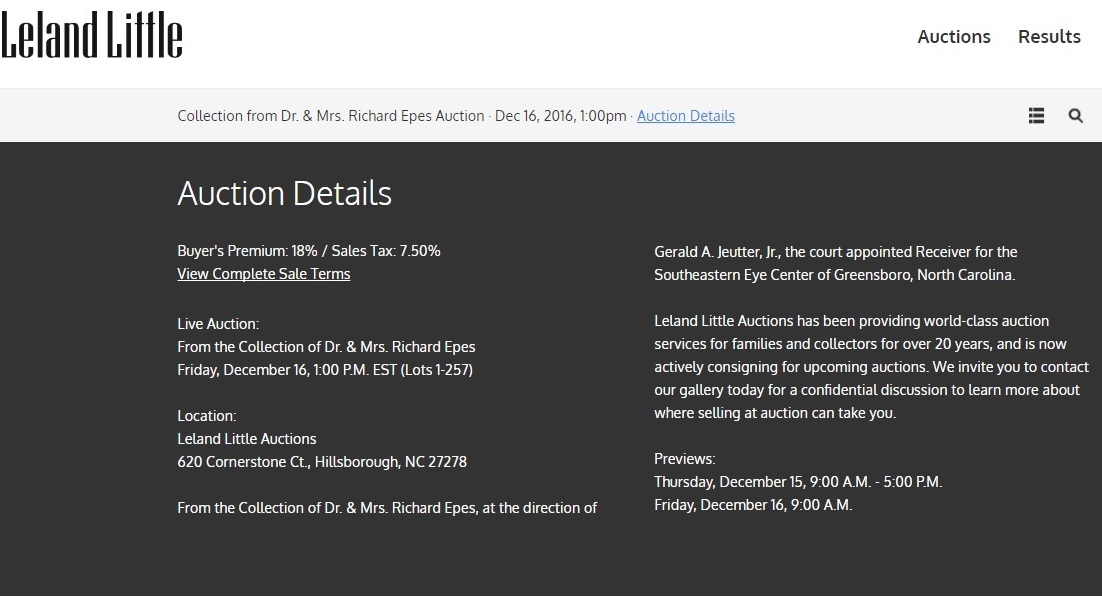The width and height of the screenshot is (1102, 616).
Task: Click Gerald A. Jeutter, Jr. receiver text
Action: [836, 252]
